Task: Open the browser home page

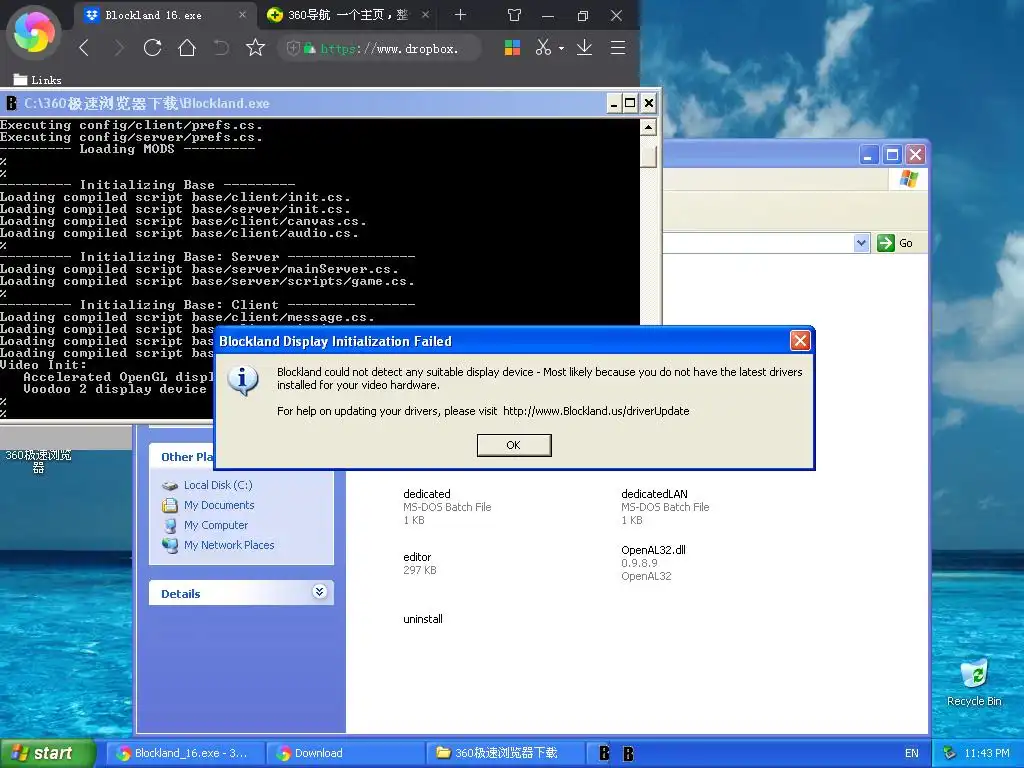Action: (187, 48)
